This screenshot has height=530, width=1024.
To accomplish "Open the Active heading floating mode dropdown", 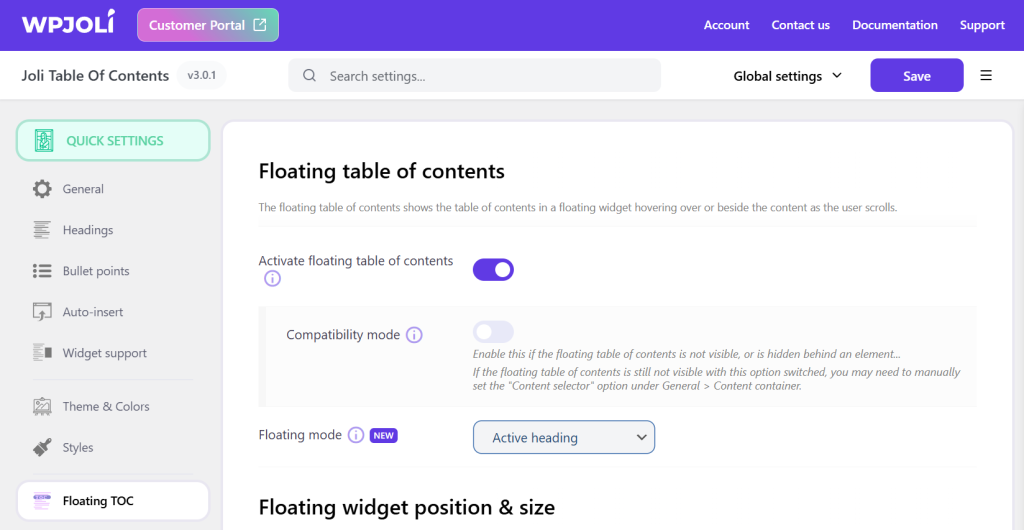I will [x=564, y=437].
